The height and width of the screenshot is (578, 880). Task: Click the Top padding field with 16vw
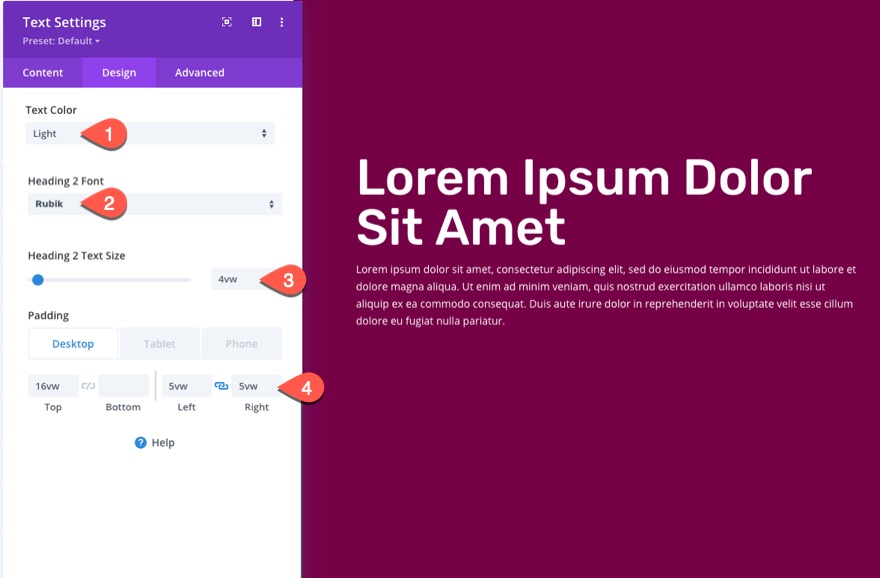click(x=53, y=386)
